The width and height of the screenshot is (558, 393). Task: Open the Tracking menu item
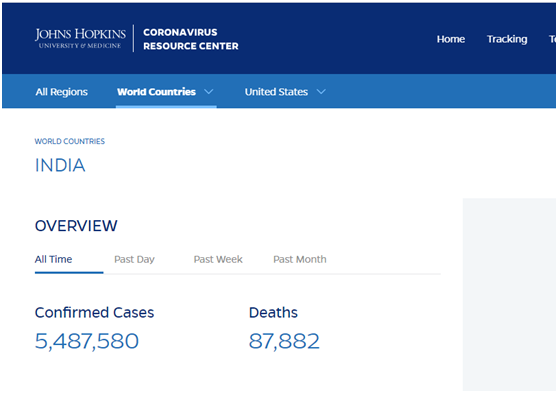coord(507,39)
